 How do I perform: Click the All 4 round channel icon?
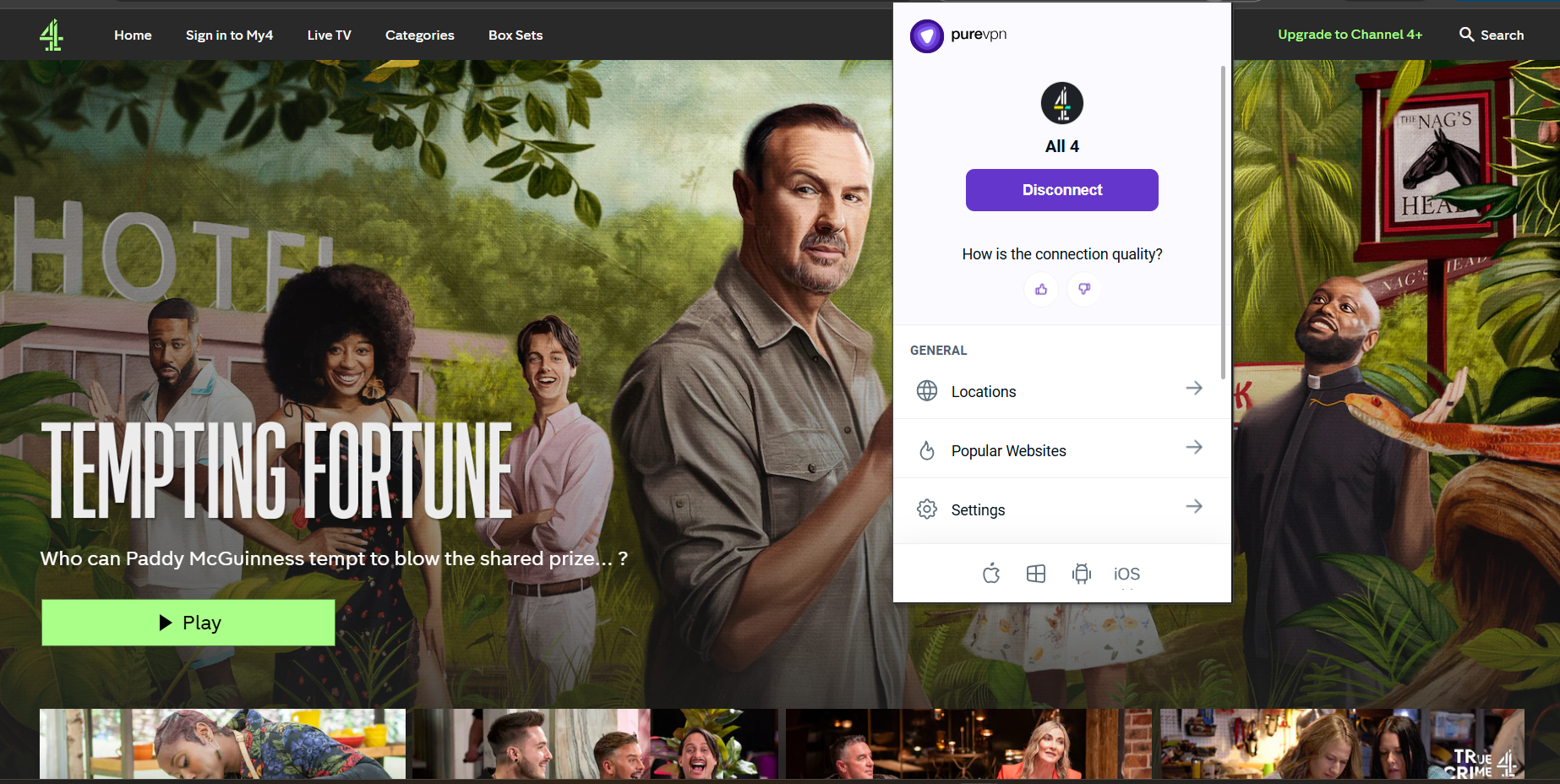[x=1062, y=103]
